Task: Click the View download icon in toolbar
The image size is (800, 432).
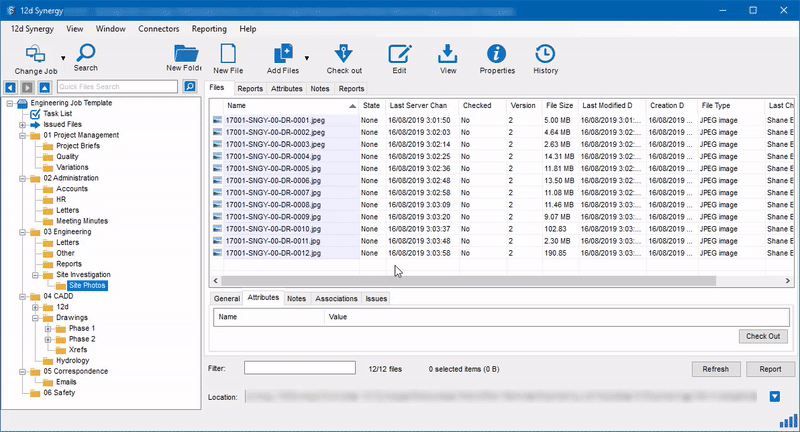Action: pos(448,55)
